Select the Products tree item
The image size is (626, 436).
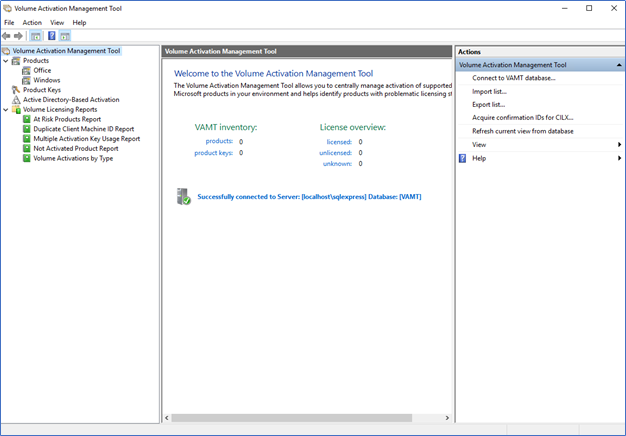tap(36, 61)
